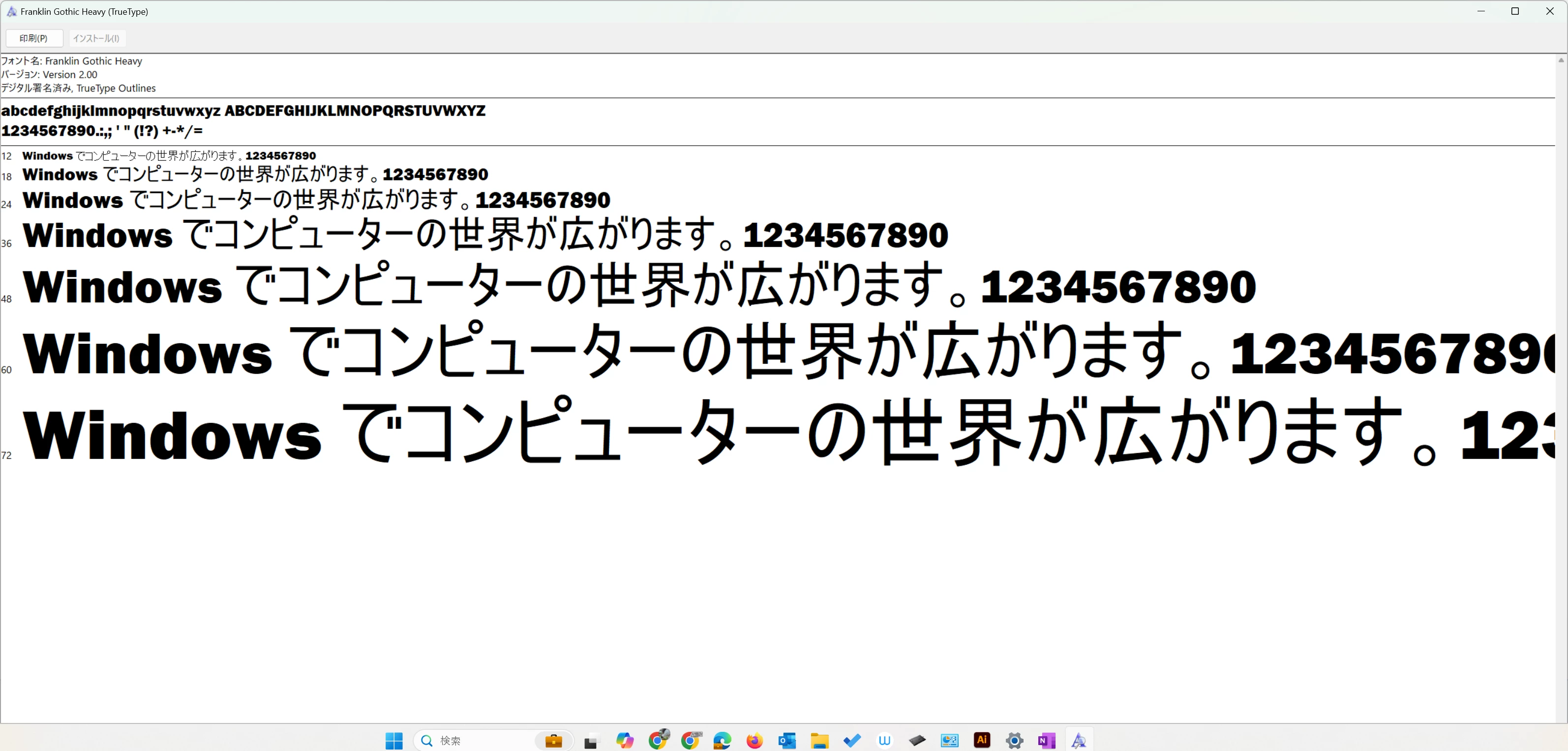This screenshot has width=1568, height=751.
Task: Click the briefcase icon in search box
Action: pyautogui.click(x=553, y=740)
